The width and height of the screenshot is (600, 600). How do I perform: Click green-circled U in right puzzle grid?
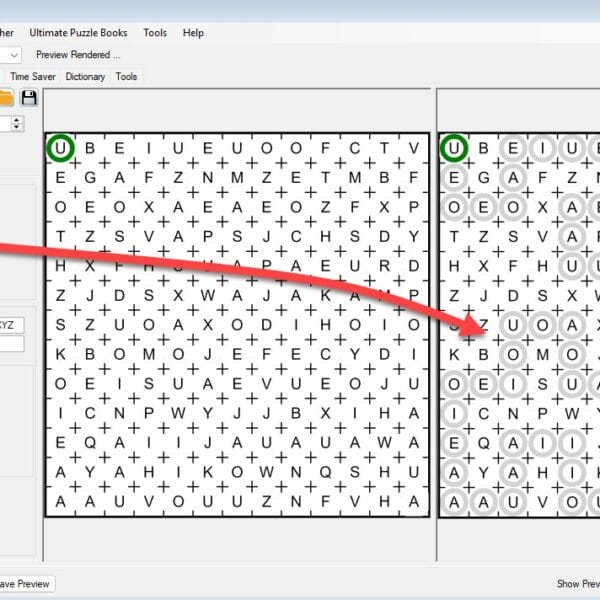(454, 149)
